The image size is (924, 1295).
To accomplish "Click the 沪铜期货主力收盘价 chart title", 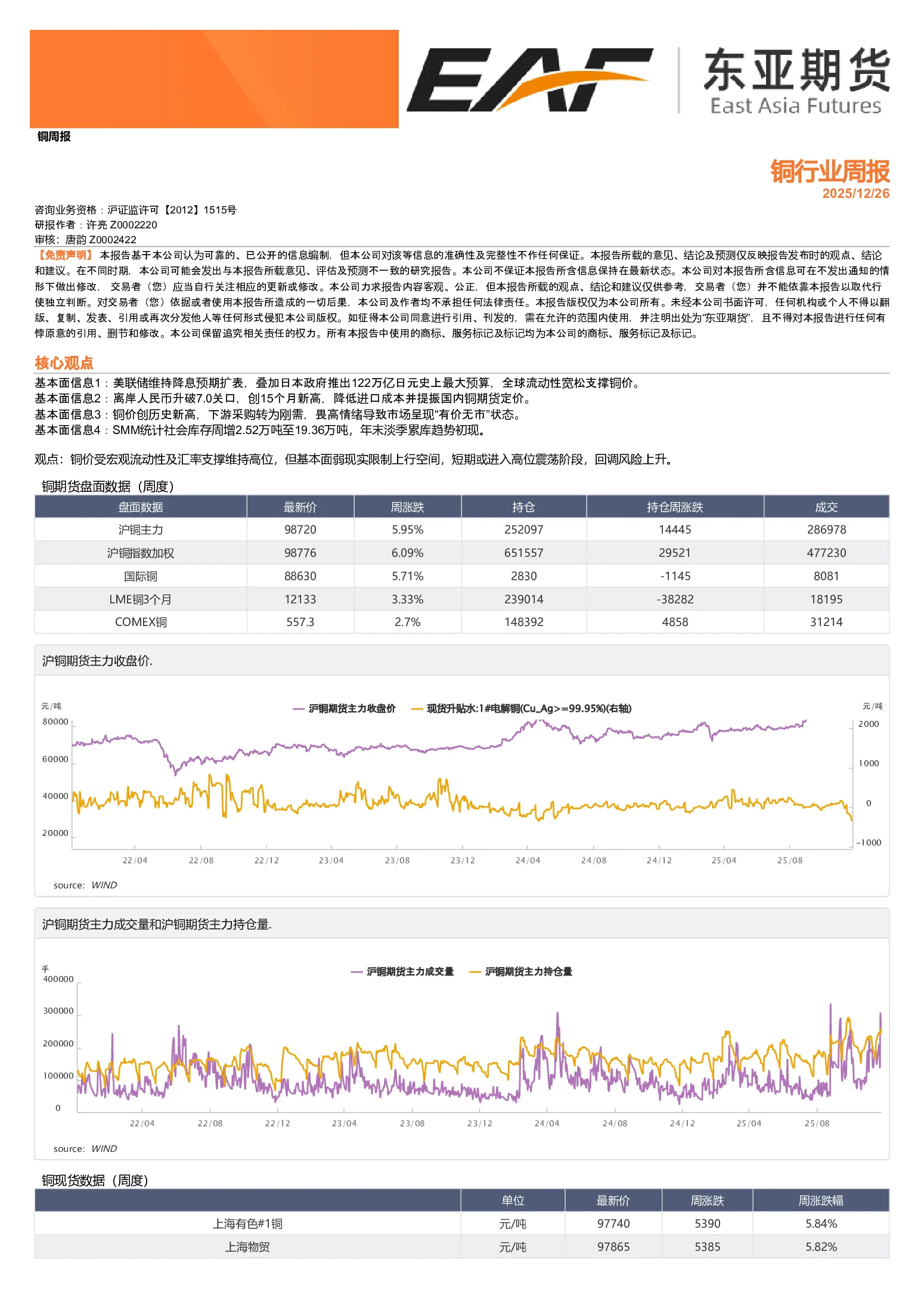I will pos(97,661).
